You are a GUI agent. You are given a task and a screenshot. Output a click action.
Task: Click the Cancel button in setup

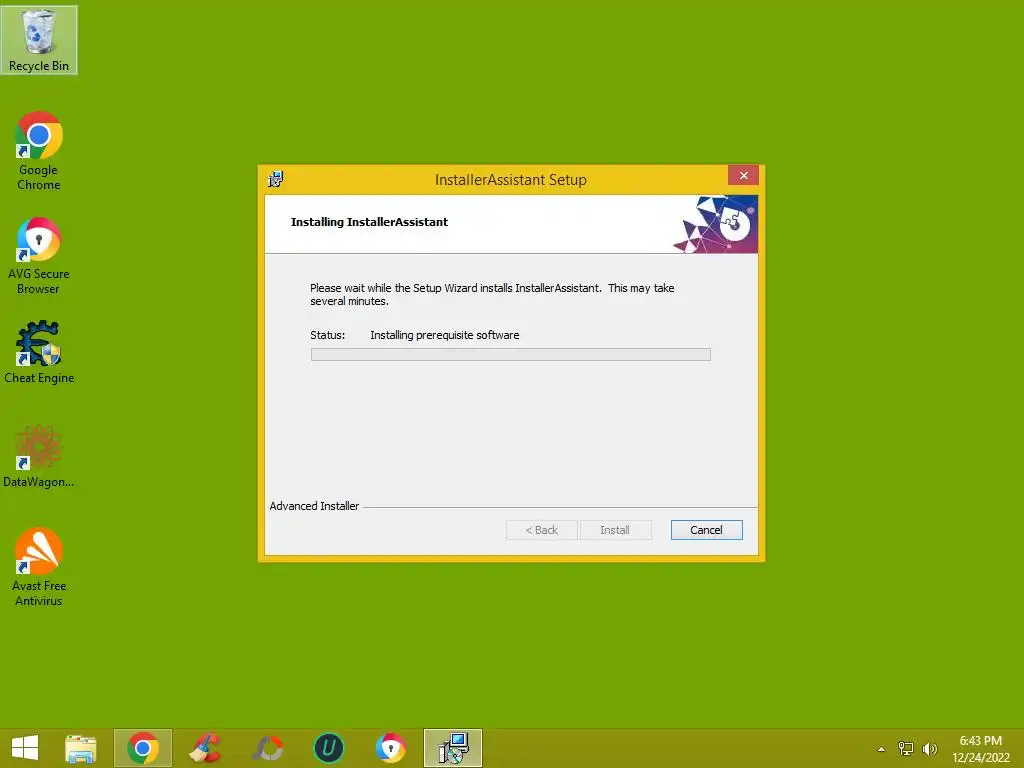tap(706, 530)
